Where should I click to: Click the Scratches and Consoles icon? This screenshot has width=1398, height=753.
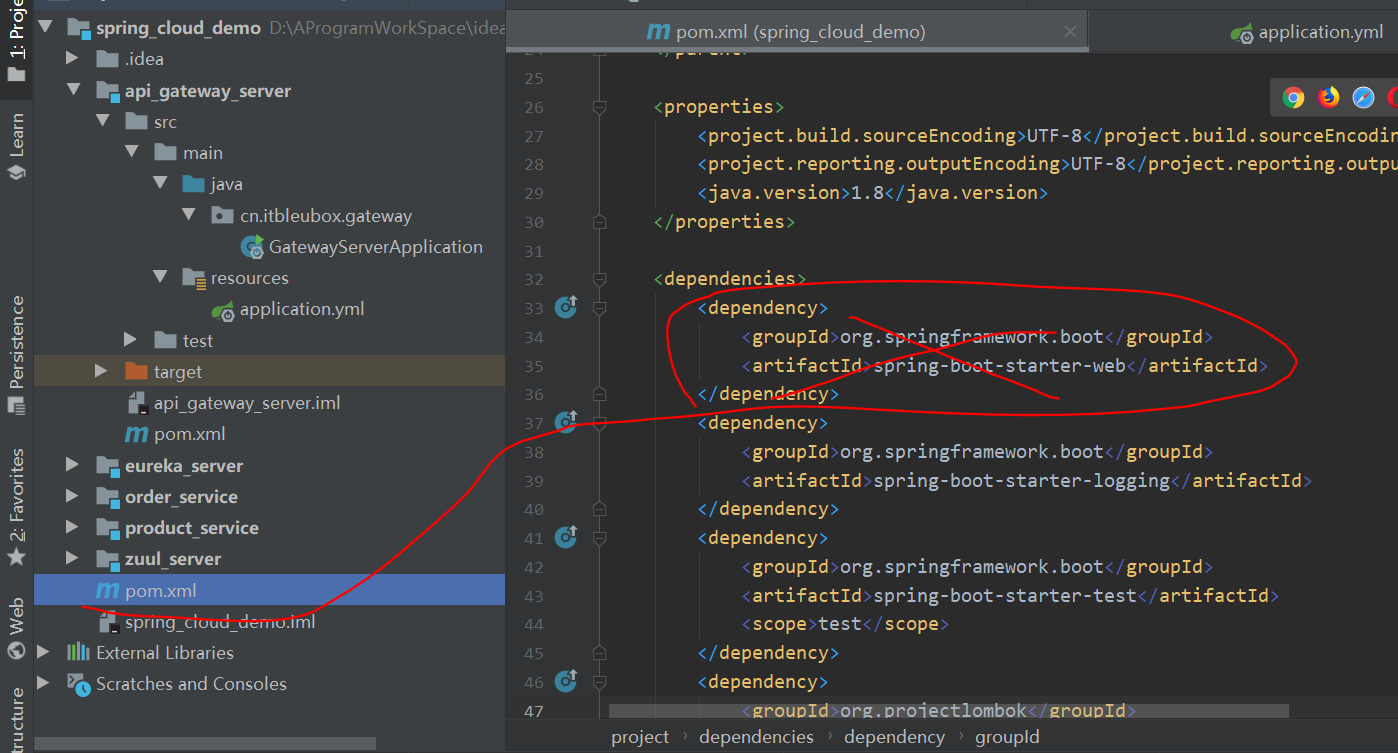tap(78, 683)
